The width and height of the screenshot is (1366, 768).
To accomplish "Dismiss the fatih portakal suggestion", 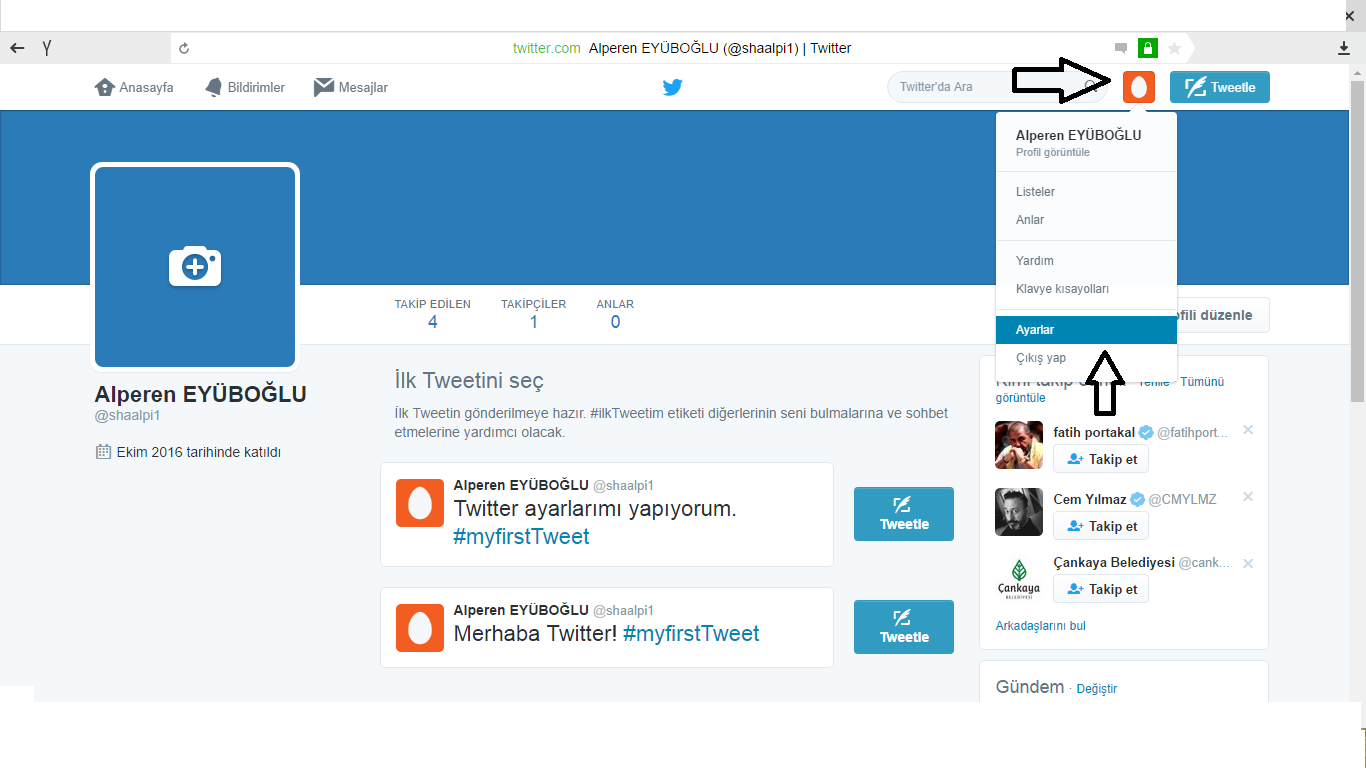I will tap(1248, 430).
